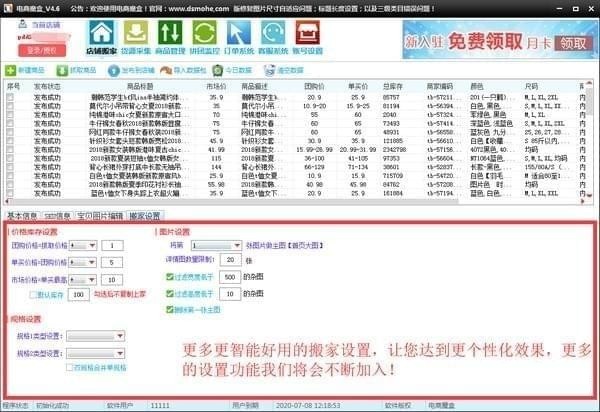Click the width filter field showing 500
Screen dimensions: 600x412
click(230, 277)
